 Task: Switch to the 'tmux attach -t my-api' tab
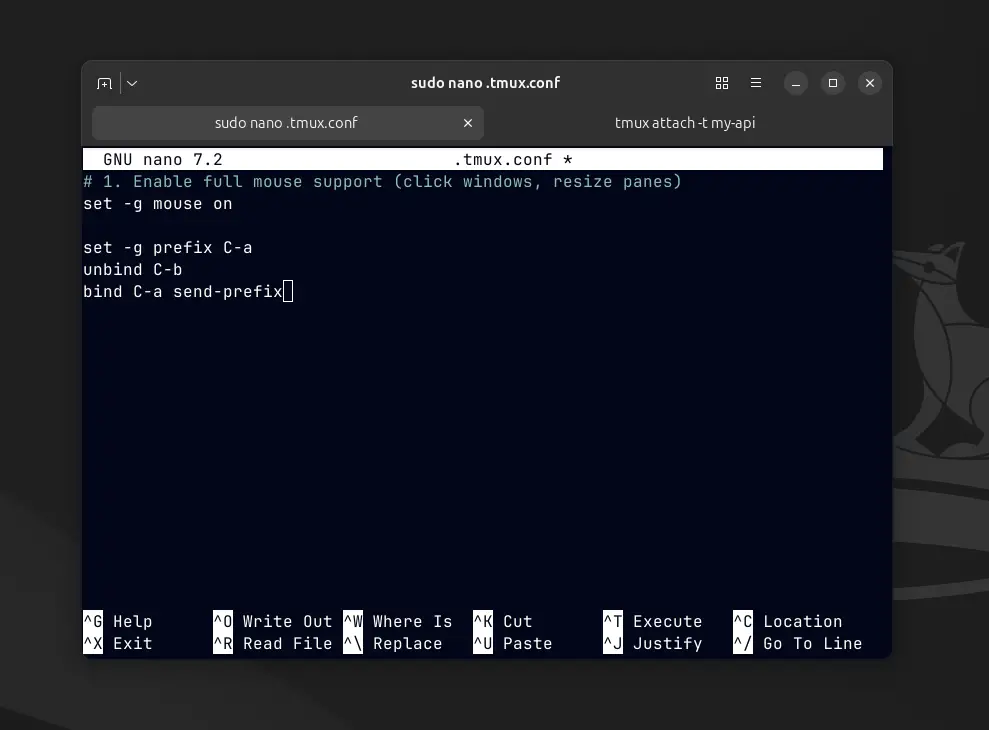click(x=685, y=122)
